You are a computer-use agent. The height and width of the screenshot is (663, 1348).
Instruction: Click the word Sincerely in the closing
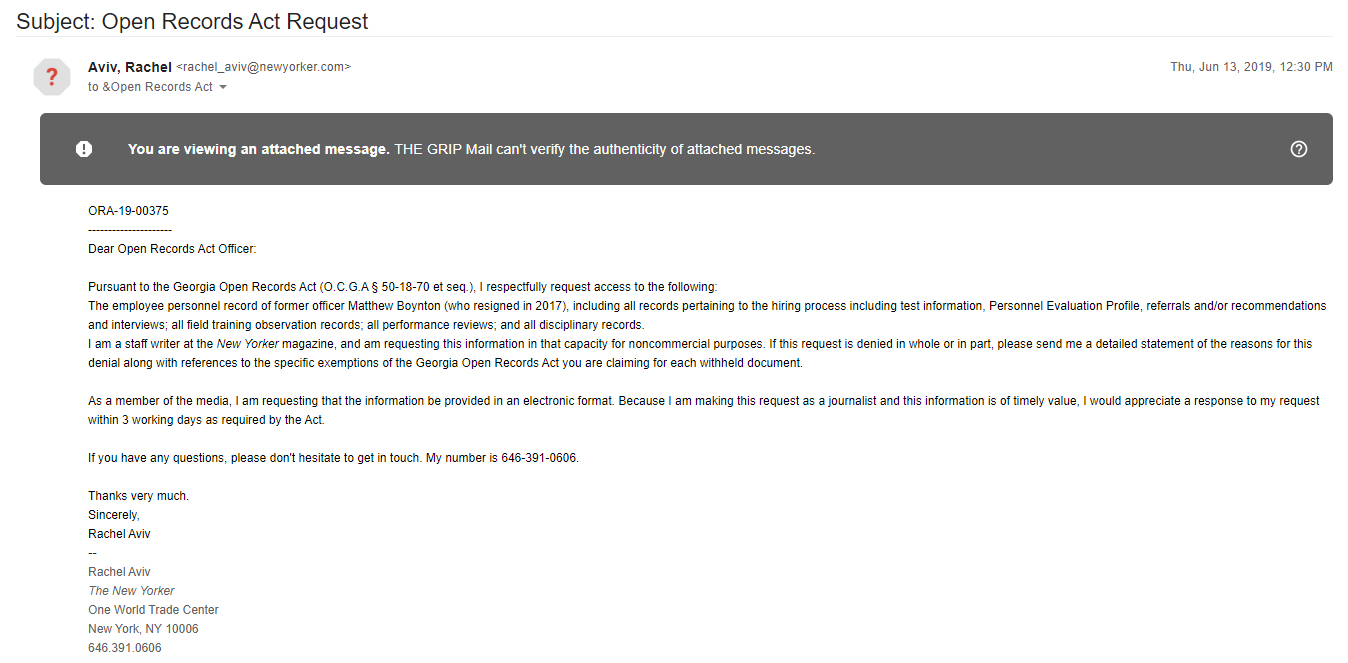(x=114, y=515)
